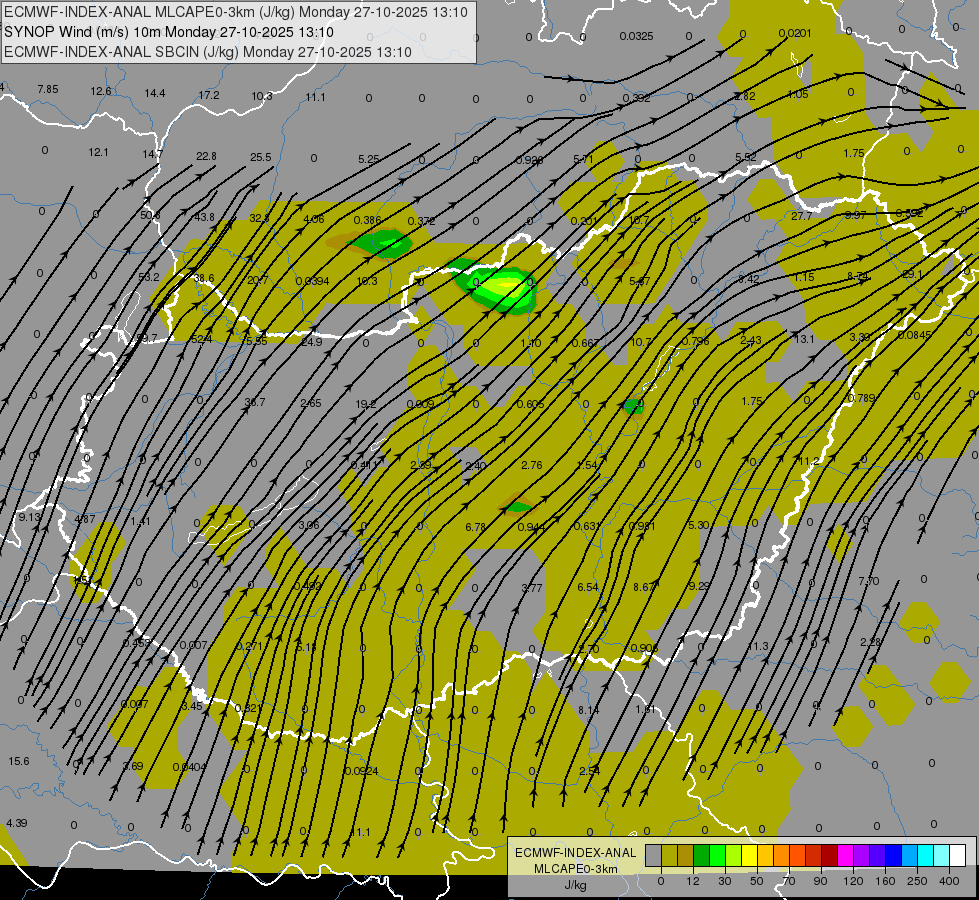Click the legend scale label 160
The height and width of the screenshot is (900, 979).
coord(885,881)
